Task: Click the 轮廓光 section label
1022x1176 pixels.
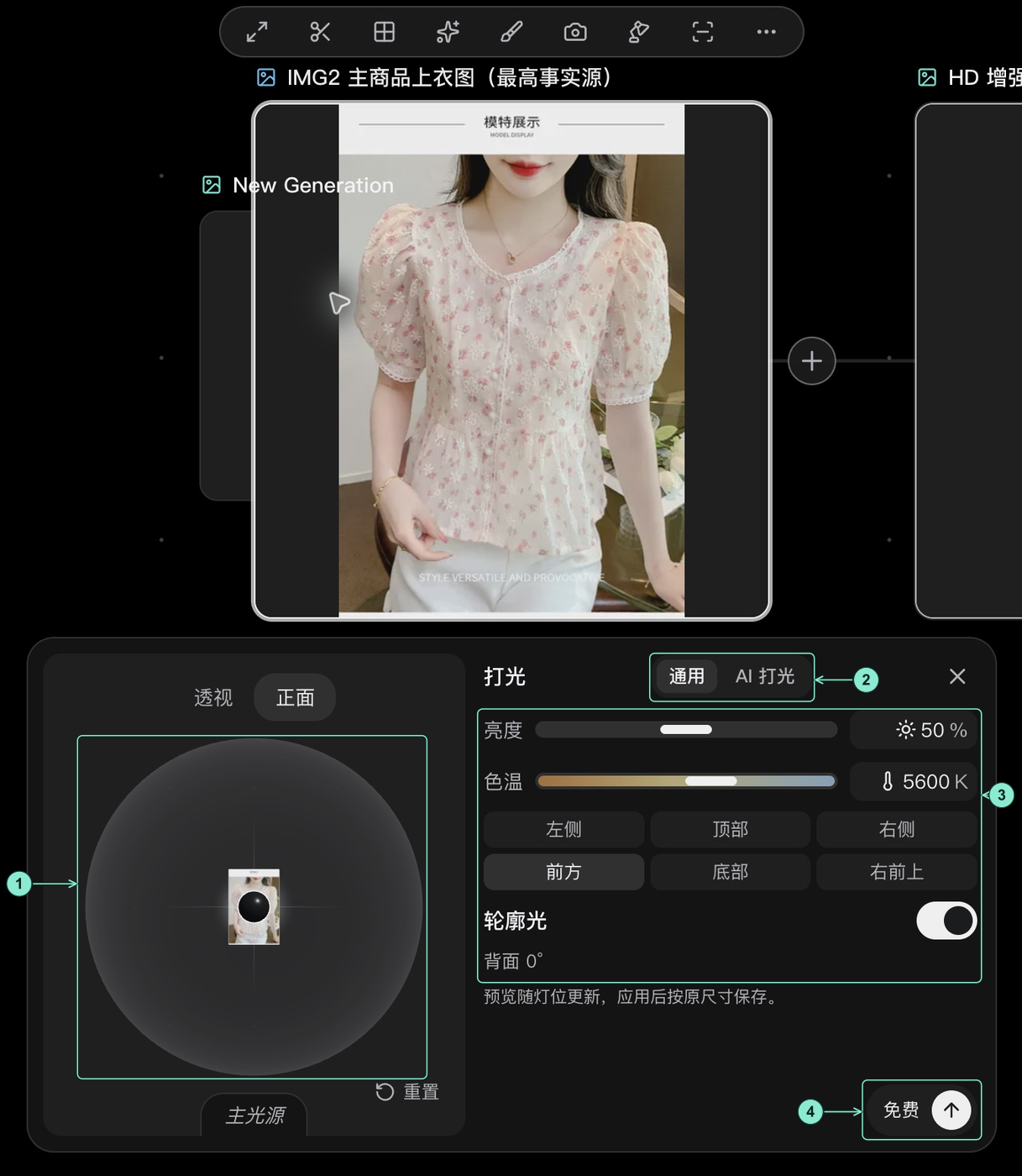Action: click(x=515, y=921)
